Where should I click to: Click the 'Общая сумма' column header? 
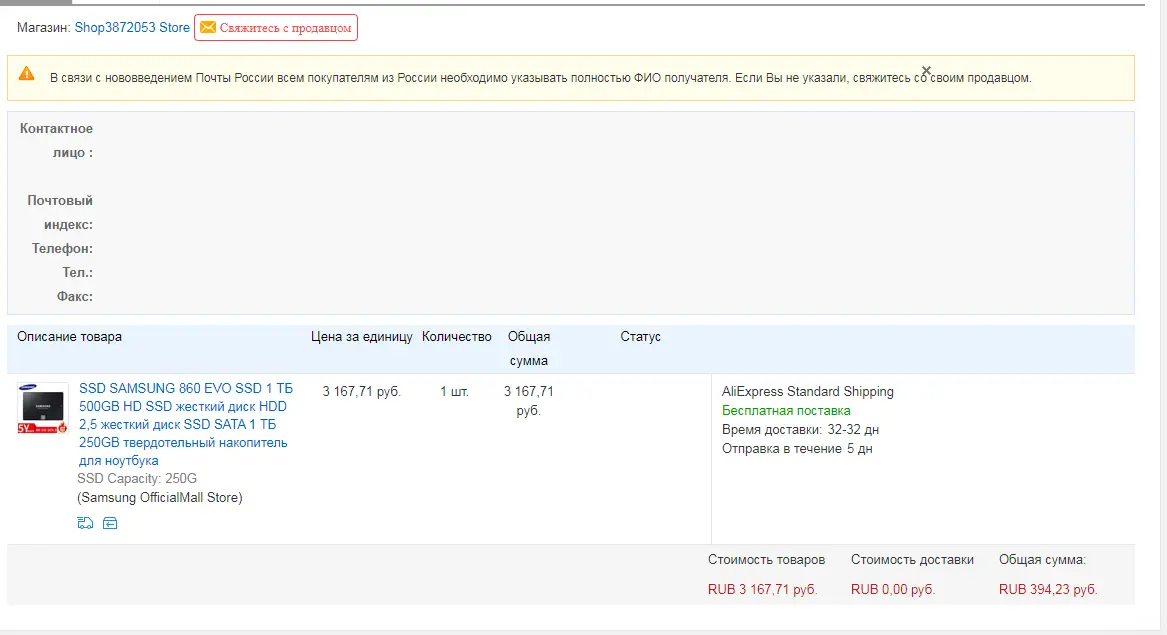[528, 348]
